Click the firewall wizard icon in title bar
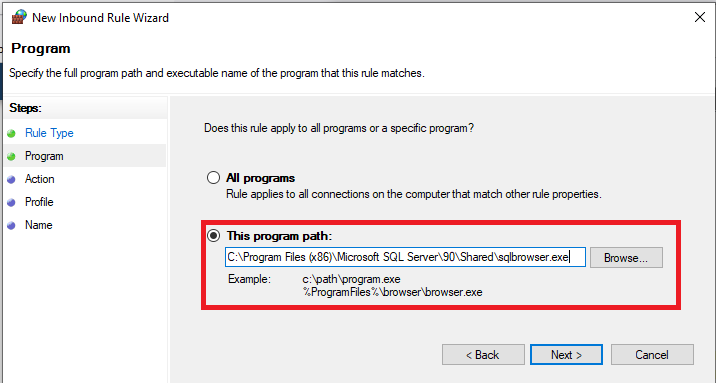The width and height of the screenshot is (717, 383). pos(19,17)
